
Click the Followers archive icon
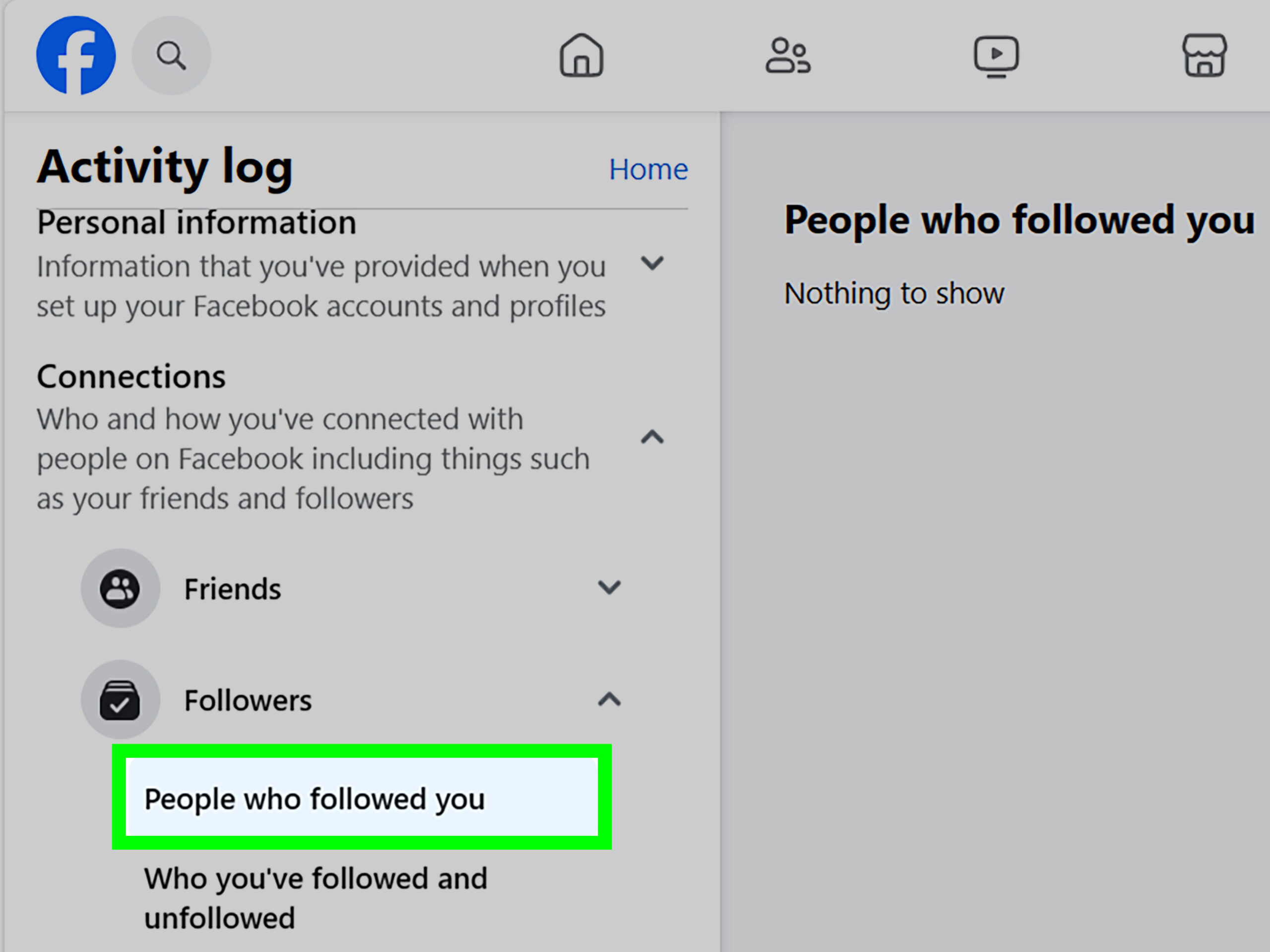[120, 699]
